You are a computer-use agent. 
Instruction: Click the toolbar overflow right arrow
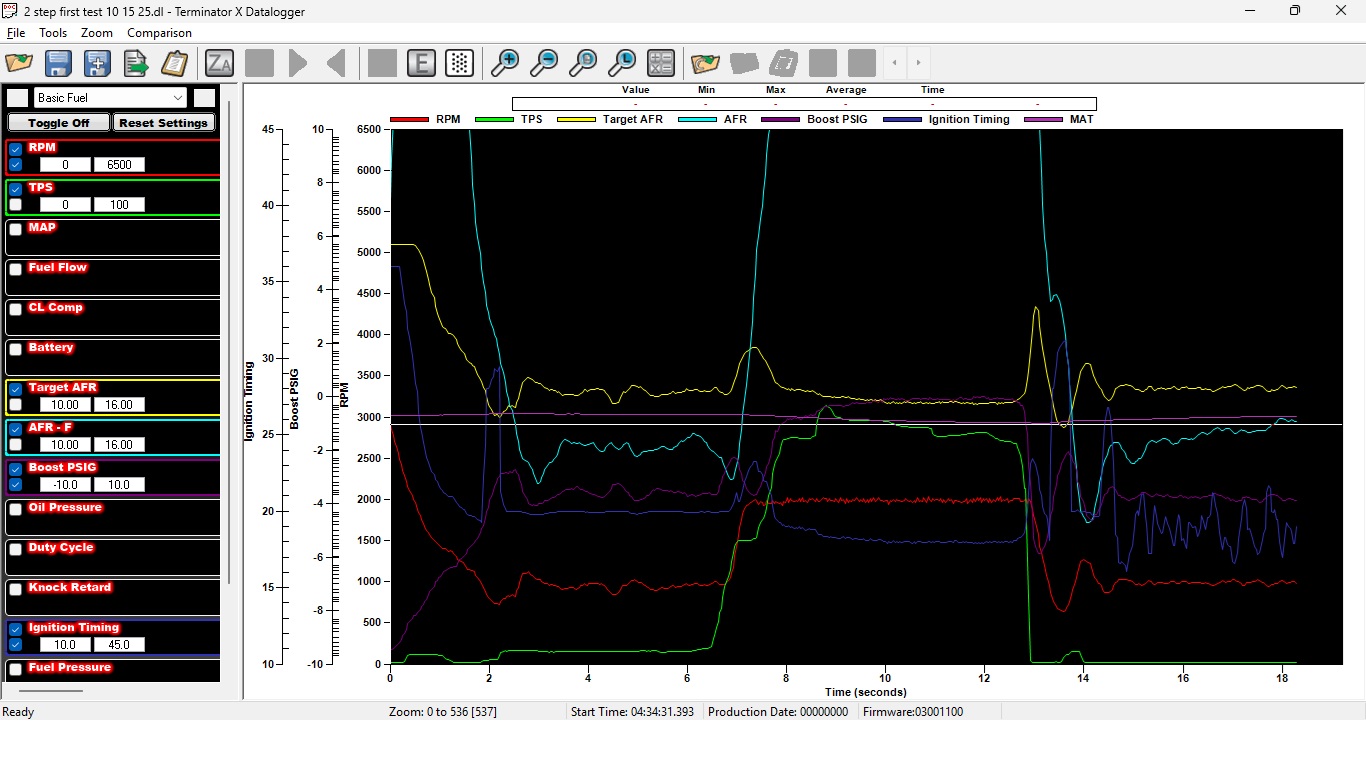click(x=918, y=63)
